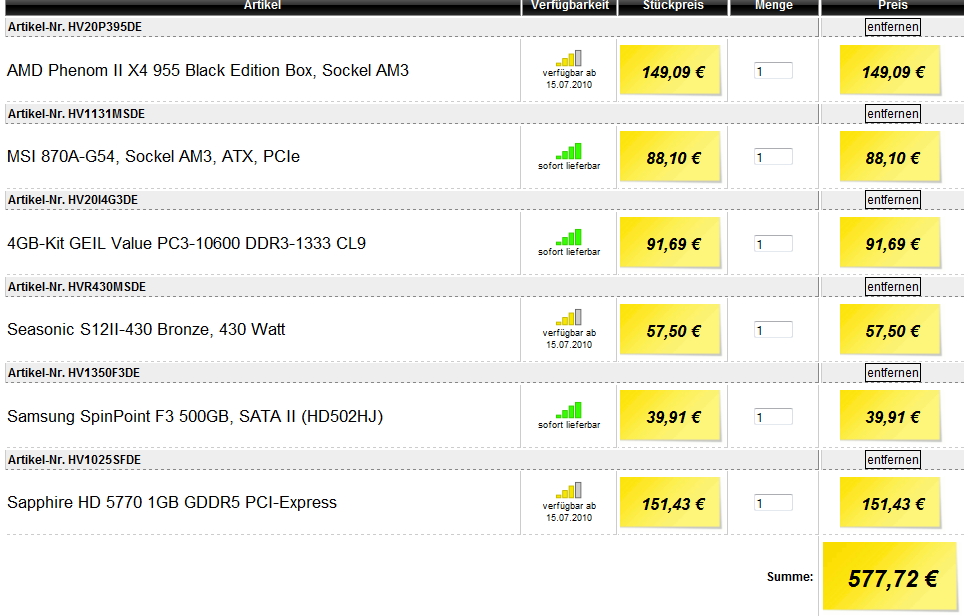Click unit price 88,10 € in Stückpreis column
This screenshot has width=964, height=616.
(671, 157)
